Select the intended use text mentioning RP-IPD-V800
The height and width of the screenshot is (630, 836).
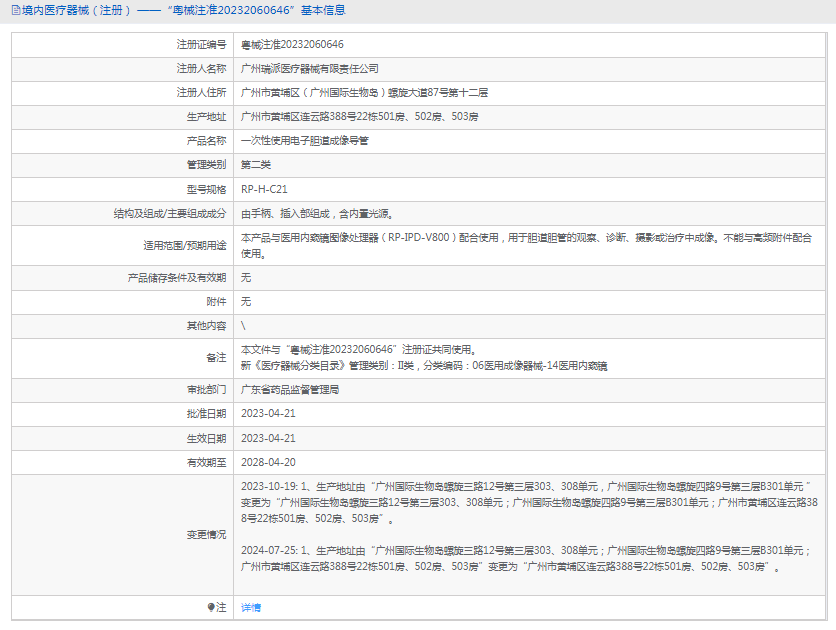526,246
